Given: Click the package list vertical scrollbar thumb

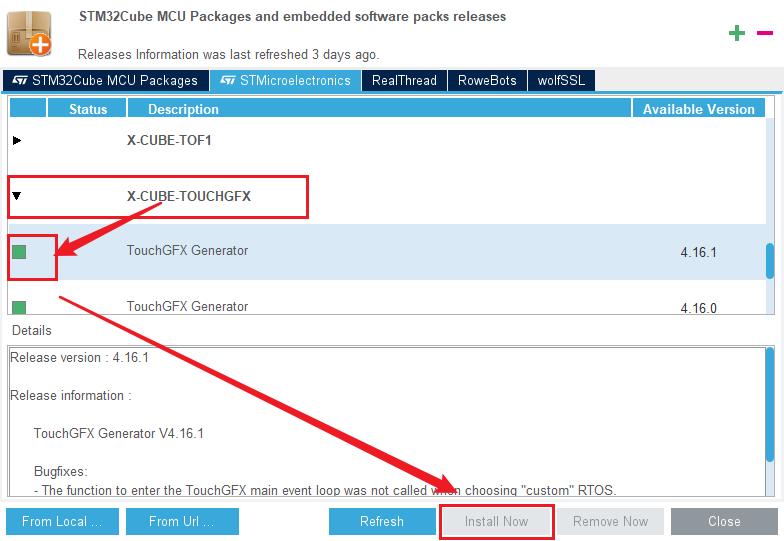Looking at the screenshot, I should [x=770, y=260].
